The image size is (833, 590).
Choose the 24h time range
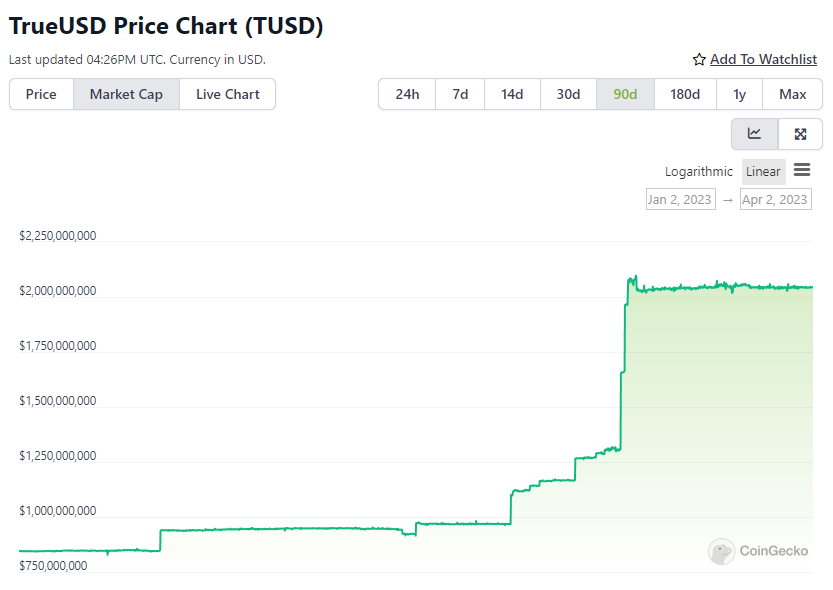(407, 95)
